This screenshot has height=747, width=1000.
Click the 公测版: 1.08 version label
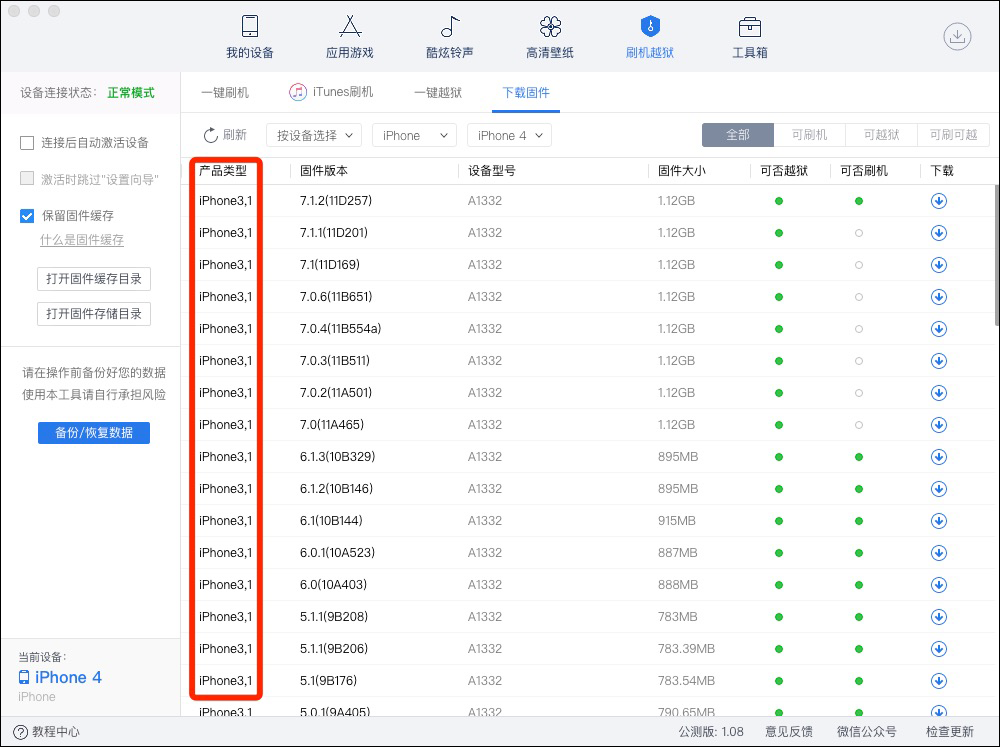(x=711, y=732)
